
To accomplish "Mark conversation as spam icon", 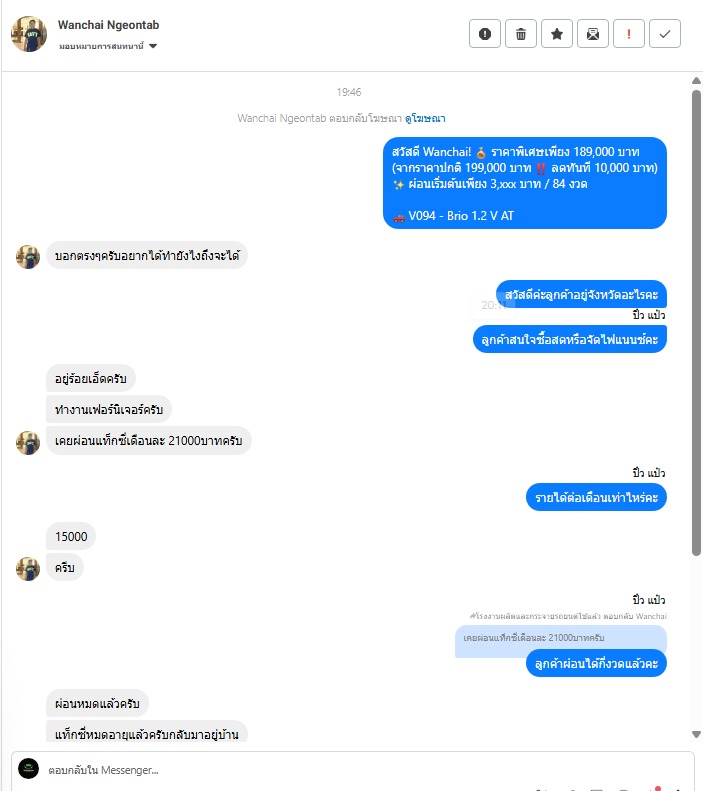I will (x=485, y=34).
